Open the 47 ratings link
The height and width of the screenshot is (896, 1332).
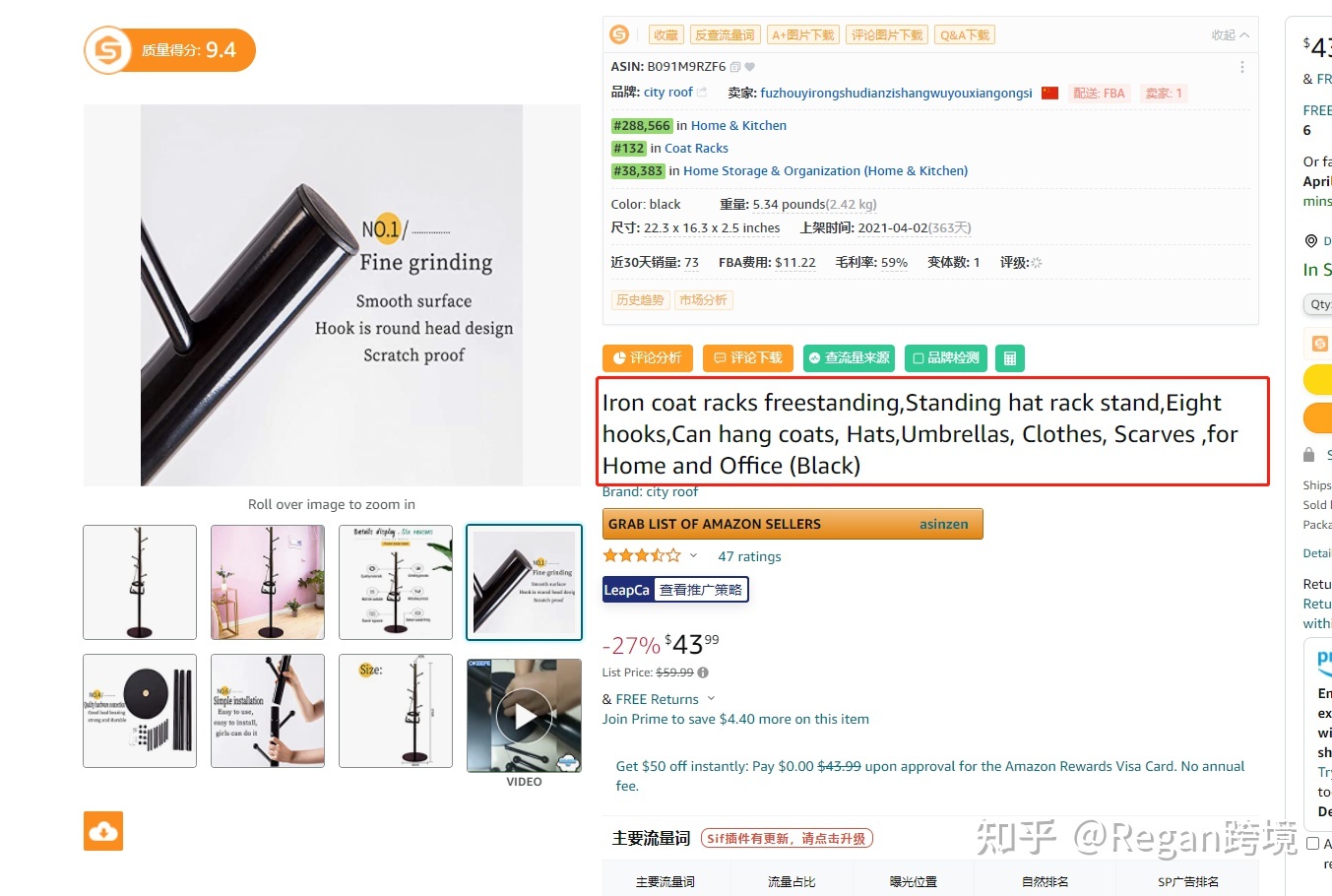(749, 556)
